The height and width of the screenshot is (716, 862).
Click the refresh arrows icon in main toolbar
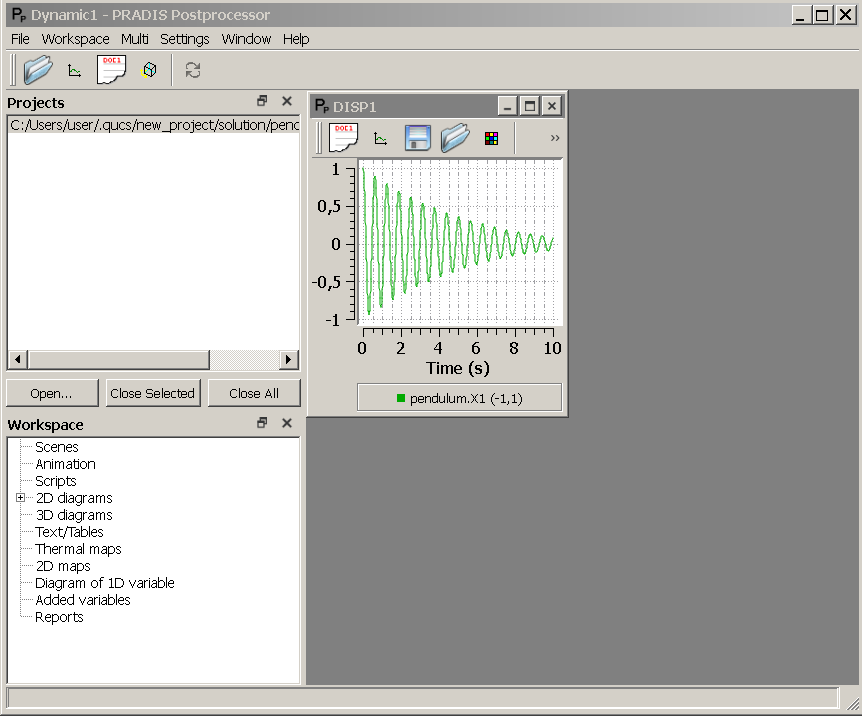coord(193,70)
